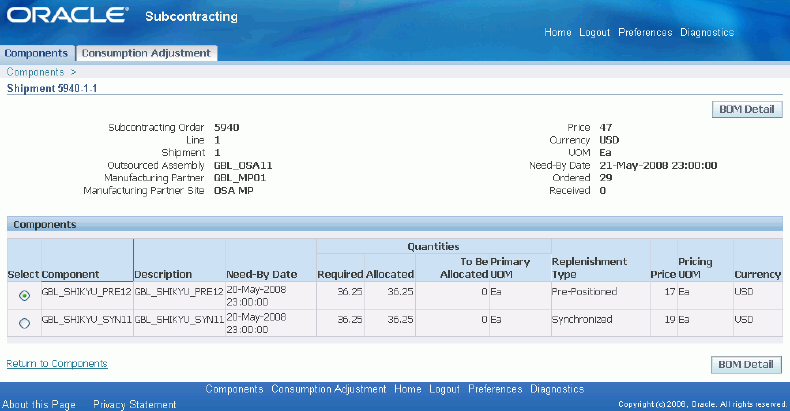Click Outsourced Assembly value GBL_OSA11

(x=243, y=165)
